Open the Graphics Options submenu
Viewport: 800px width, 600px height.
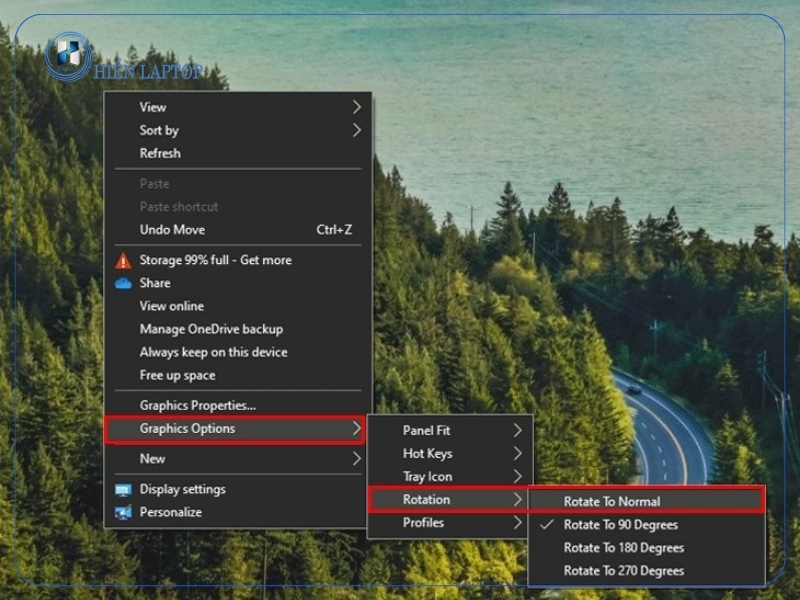tap(235, 429)
